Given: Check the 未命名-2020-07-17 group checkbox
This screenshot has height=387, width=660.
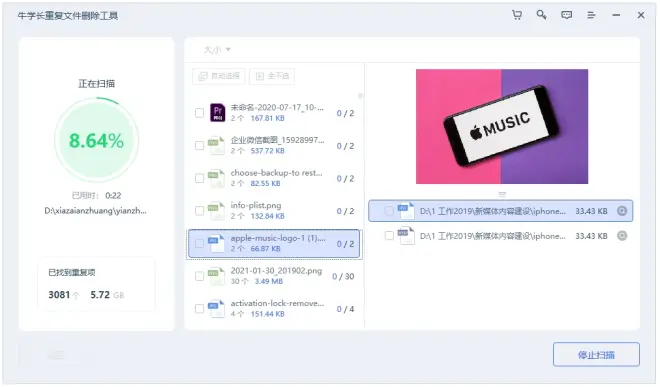Looking at the screenshot, I should coord(200,113).
